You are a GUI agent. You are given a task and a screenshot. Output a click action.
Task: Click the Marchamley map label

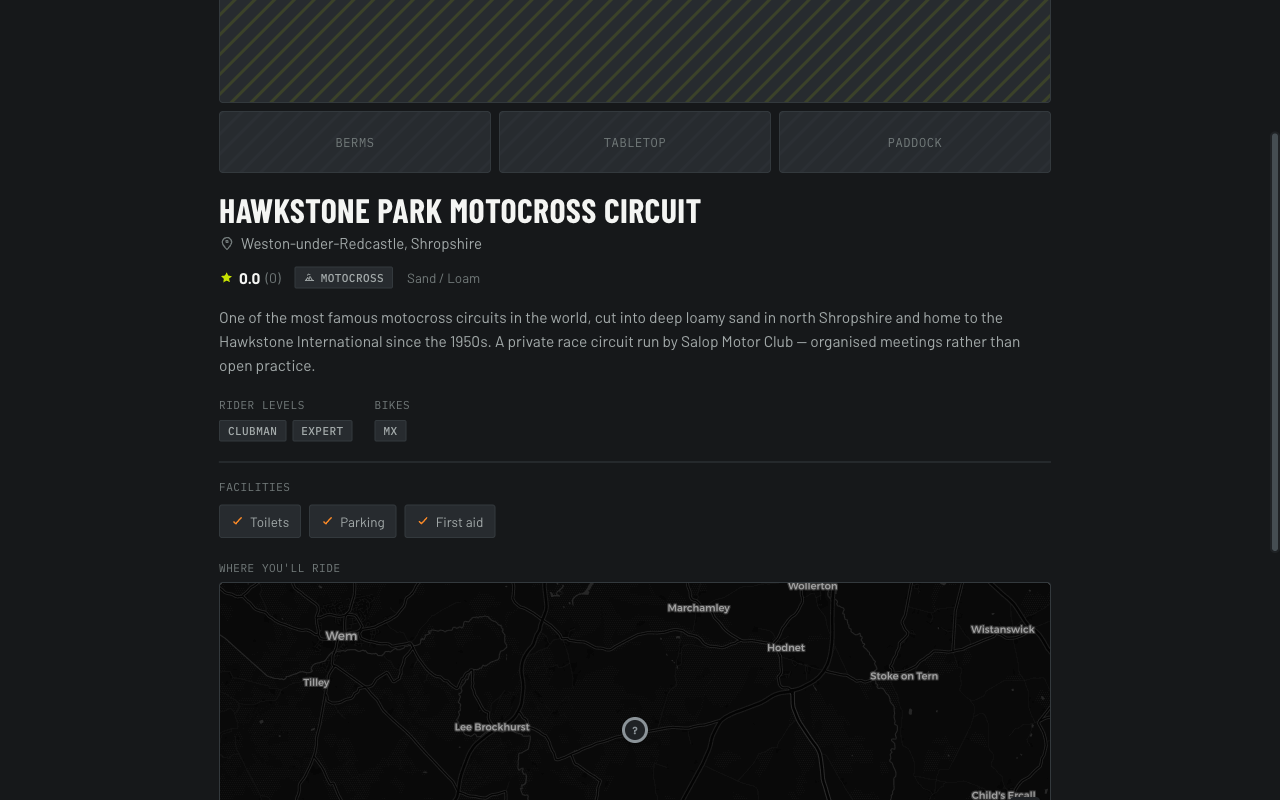pyautogui.click(x=699, y=608)
